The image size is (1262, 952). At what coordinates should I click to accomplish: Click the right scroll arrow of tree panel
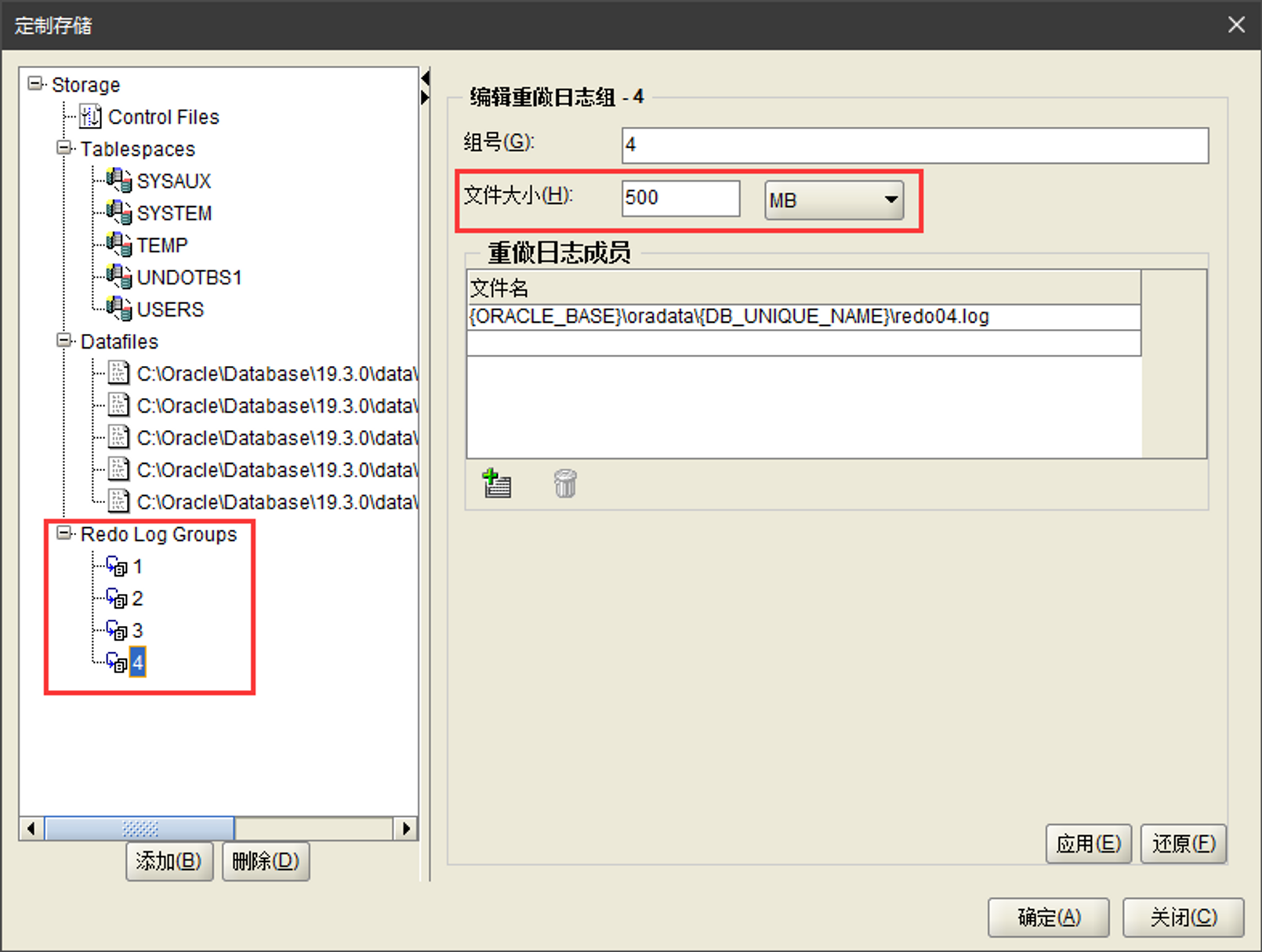405,828
